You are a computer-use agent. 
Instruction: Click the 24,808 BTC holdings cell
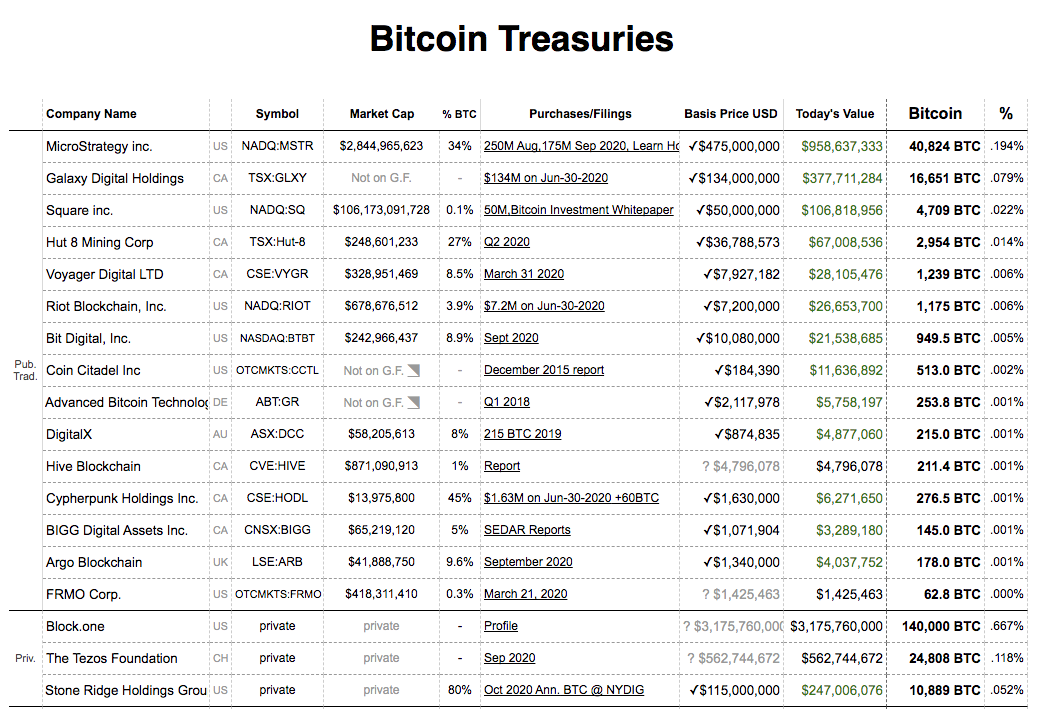point(944,659)
